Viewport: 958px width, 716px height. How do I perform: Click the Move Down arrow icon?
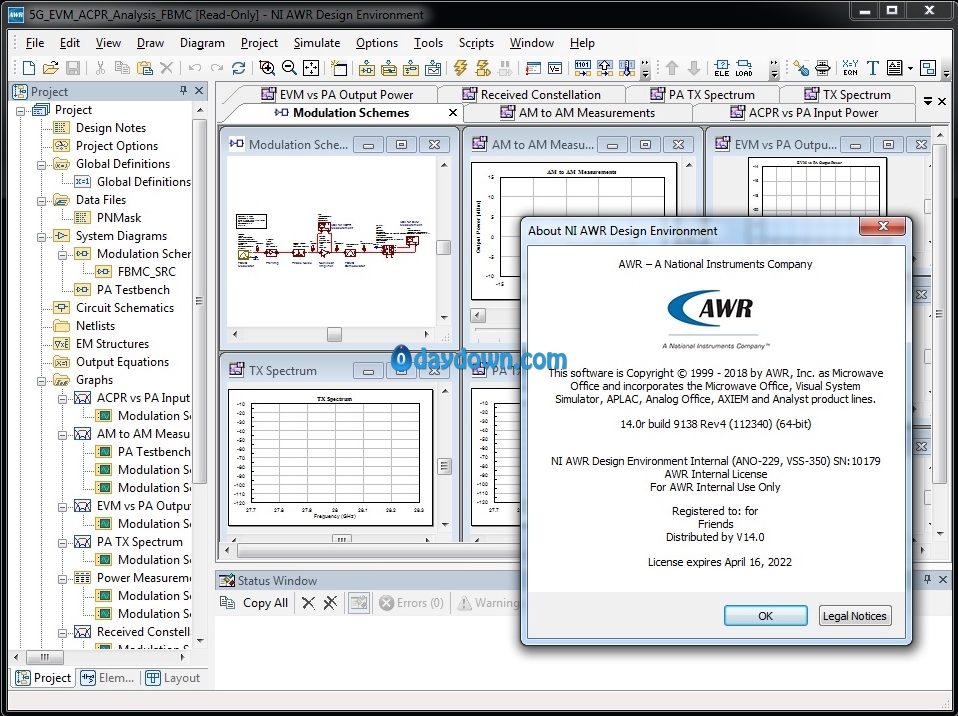click(x=694, y=68)
